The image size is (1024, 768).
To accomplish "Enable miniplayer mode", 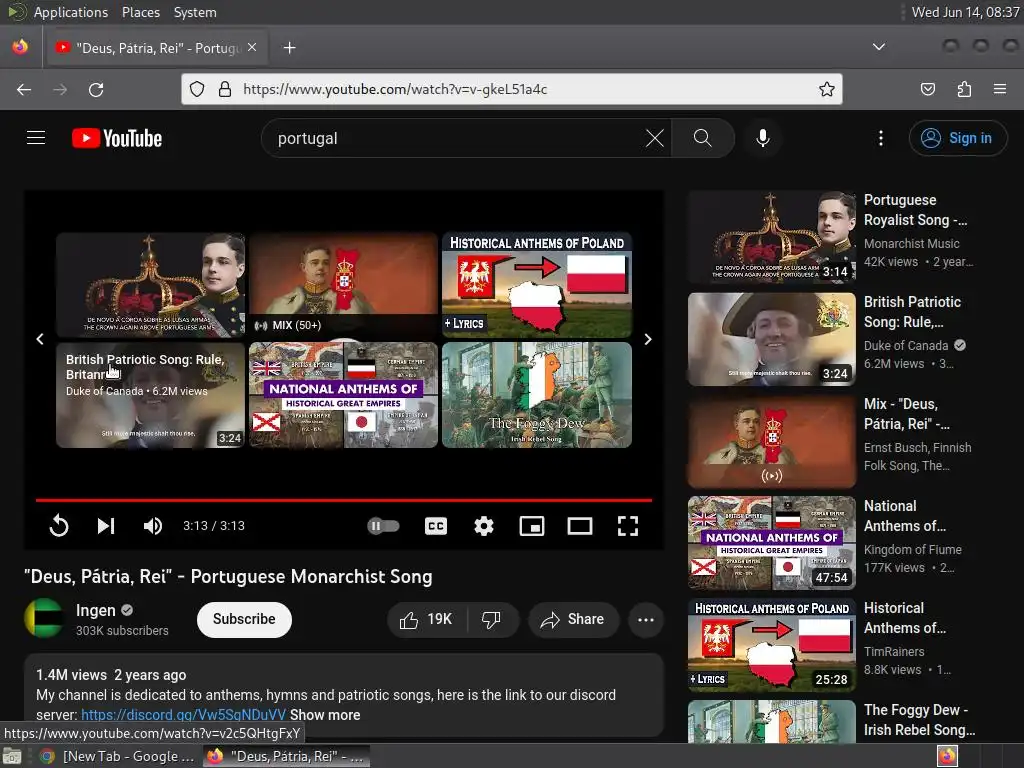I will pos(532,526).
